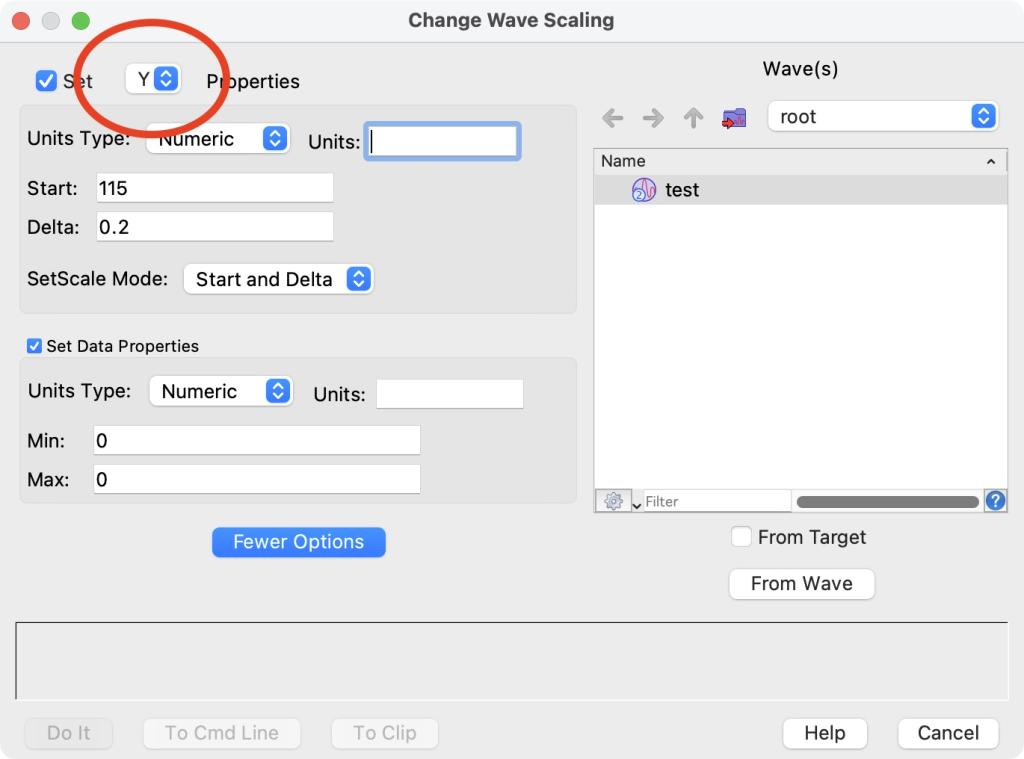The width and height of the screenshot is (1024, 759).
Task: Go forward in data folder browser
Action: click(653, 118)
